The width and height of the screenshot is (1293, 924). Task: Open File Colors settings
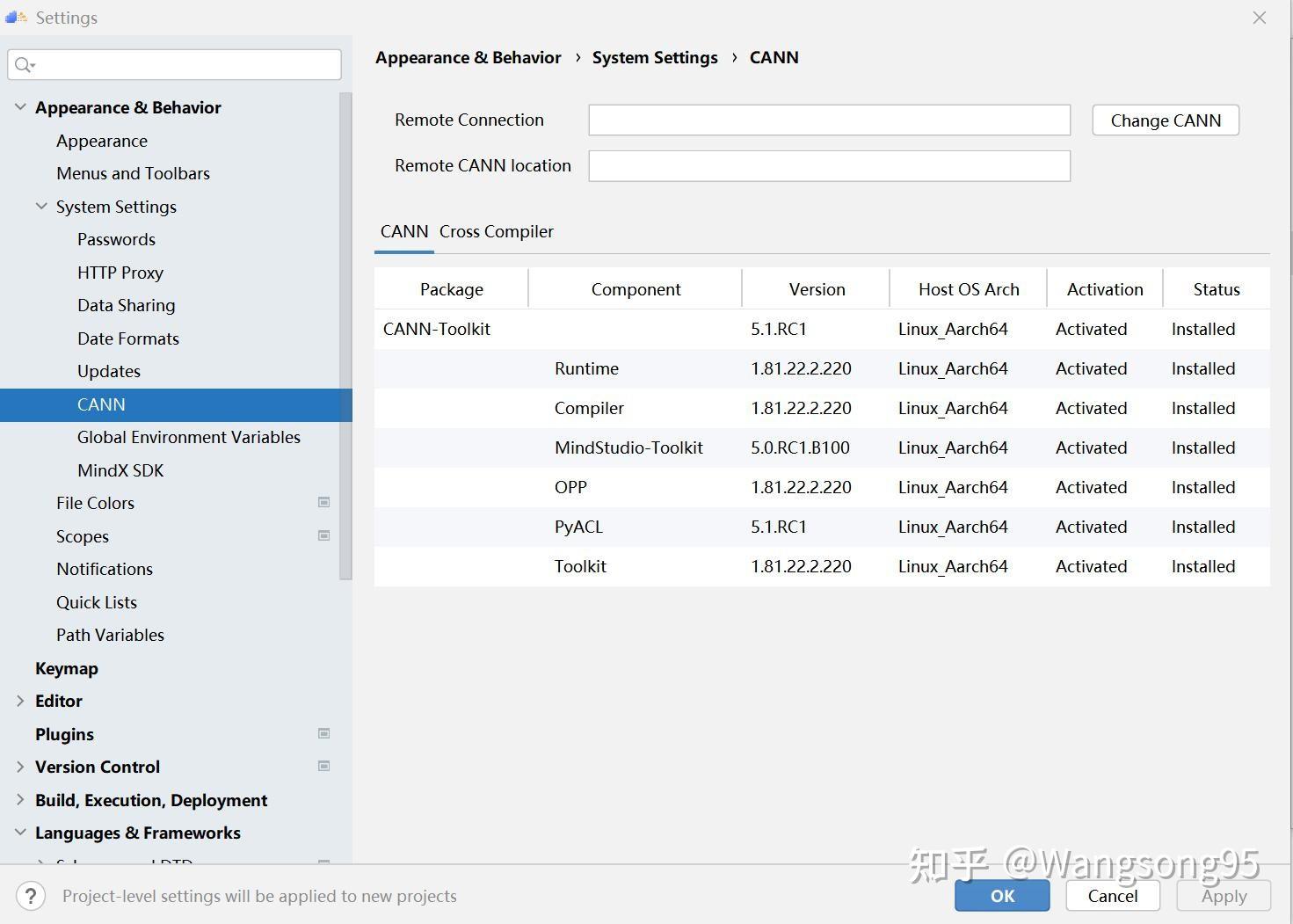pos(95,503)
